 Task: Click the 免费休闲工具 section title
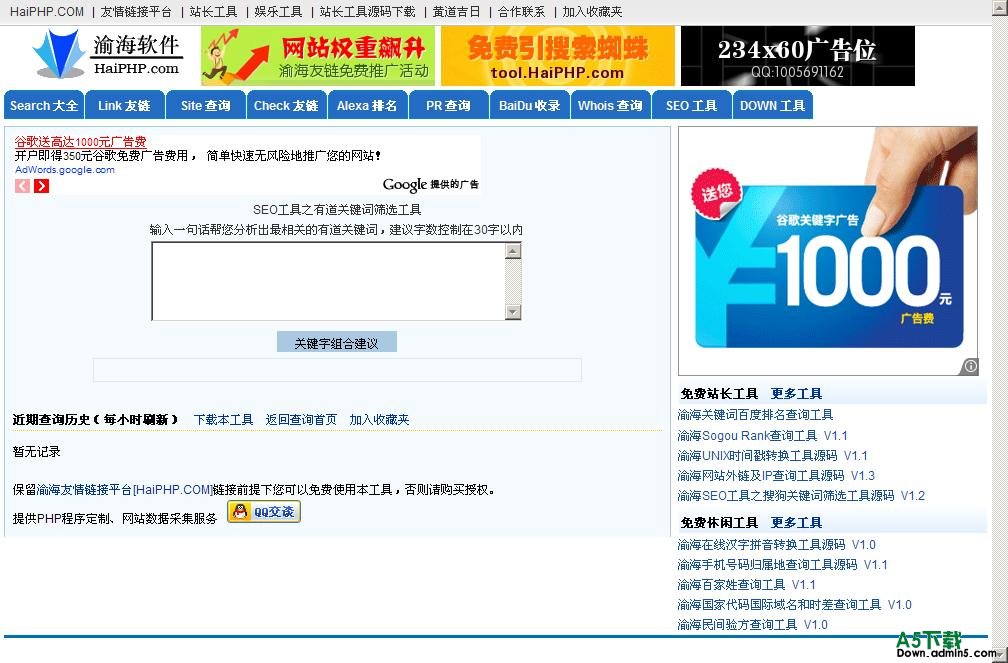click(x=719, y=522)
